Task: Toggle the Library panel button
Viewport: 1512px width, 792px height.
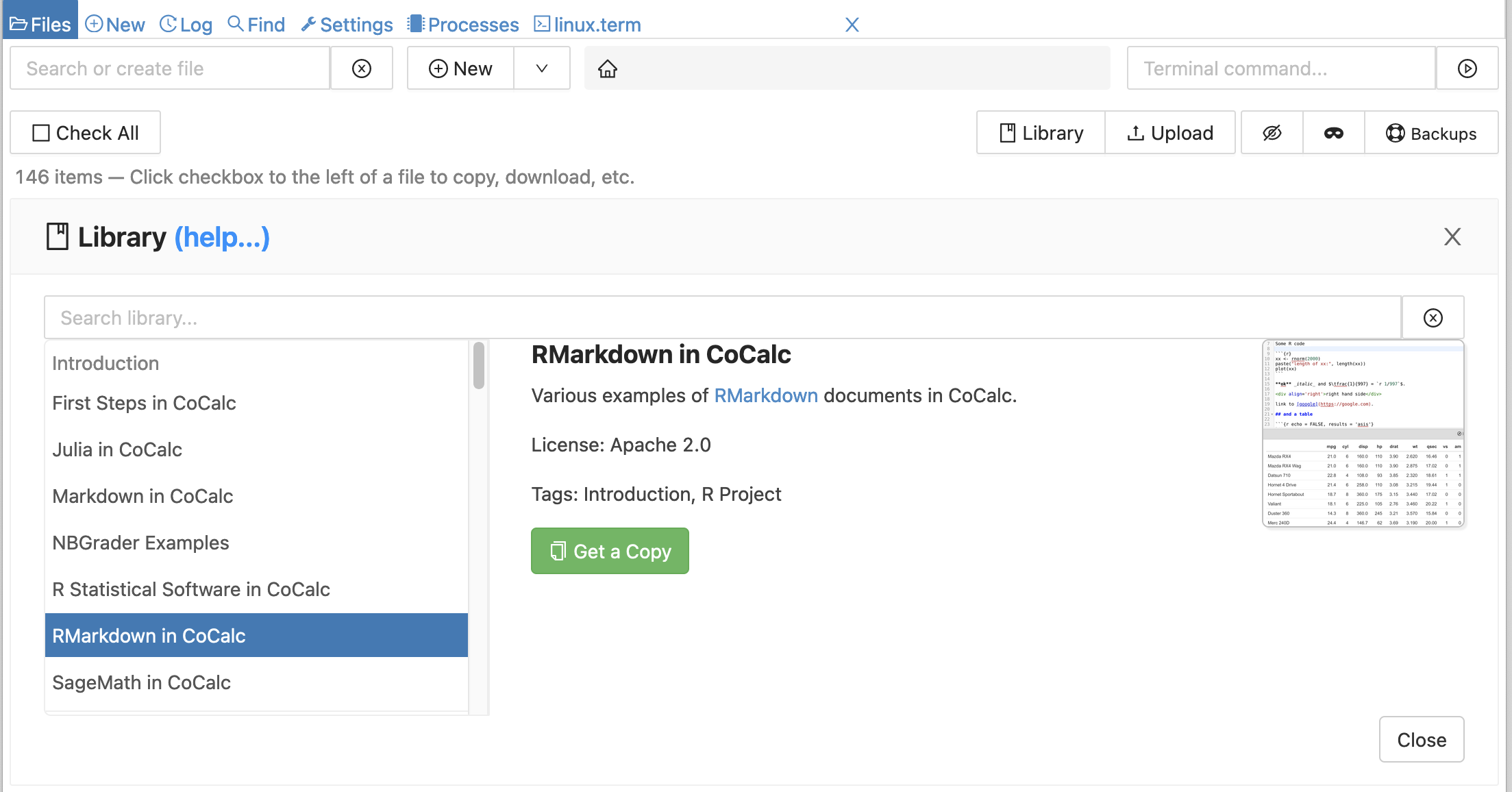Action: tap(1041, 133)
